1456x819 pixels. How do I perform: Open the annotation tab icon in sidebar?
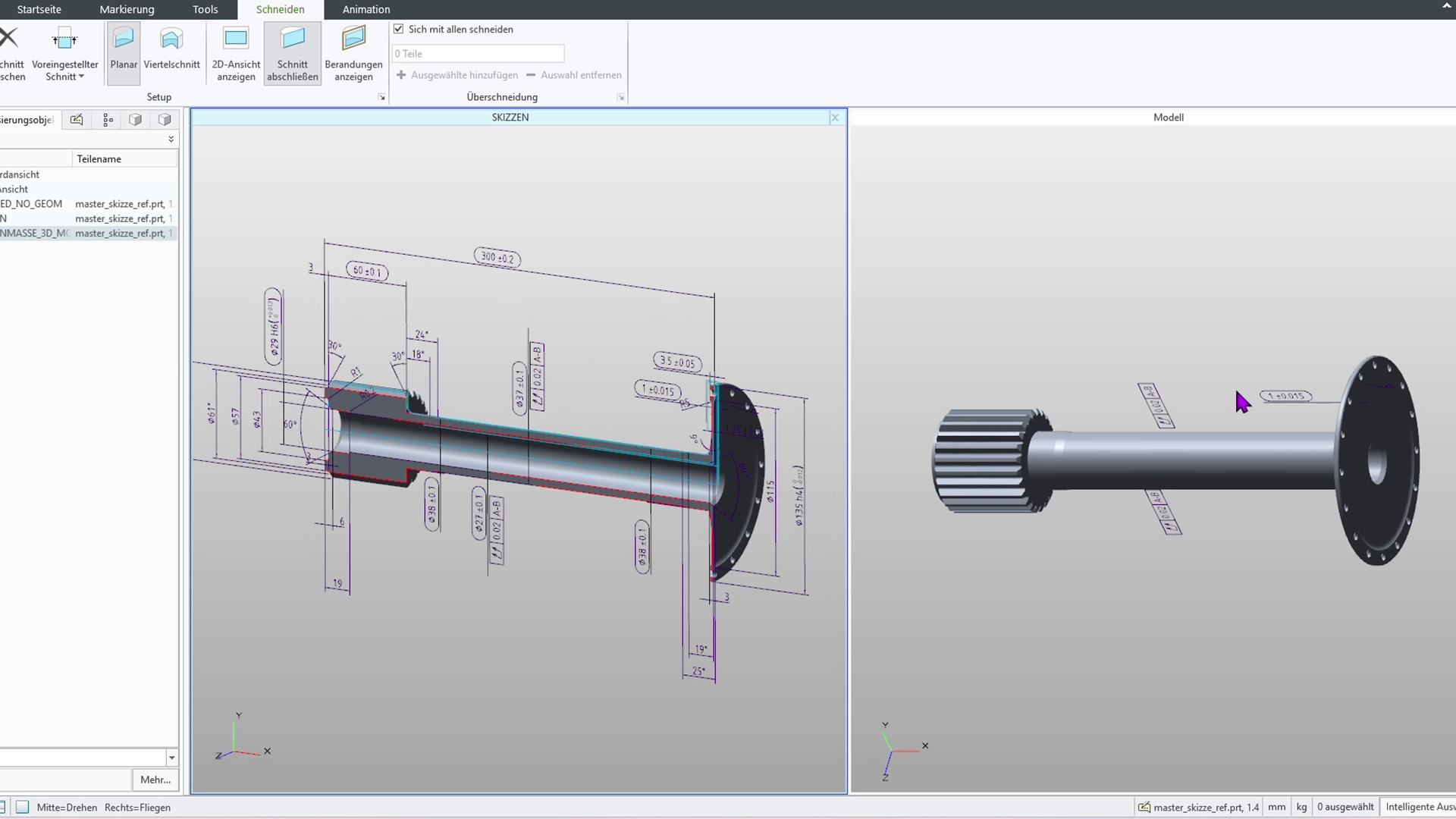[x=77, y=120]
